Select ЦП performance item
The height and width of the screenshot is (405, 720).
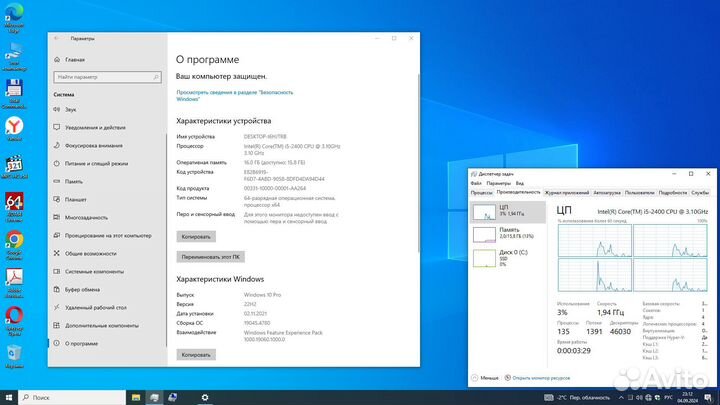coord(508,212)
